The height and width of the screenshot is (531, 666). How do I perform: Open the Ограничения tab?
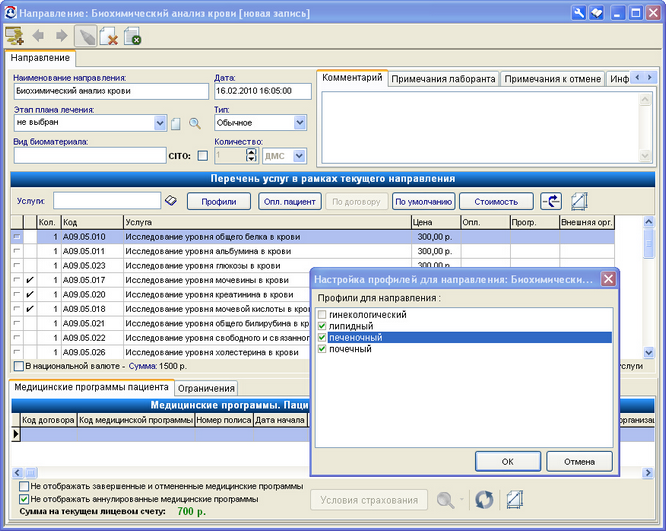click(x=206, y=388)
